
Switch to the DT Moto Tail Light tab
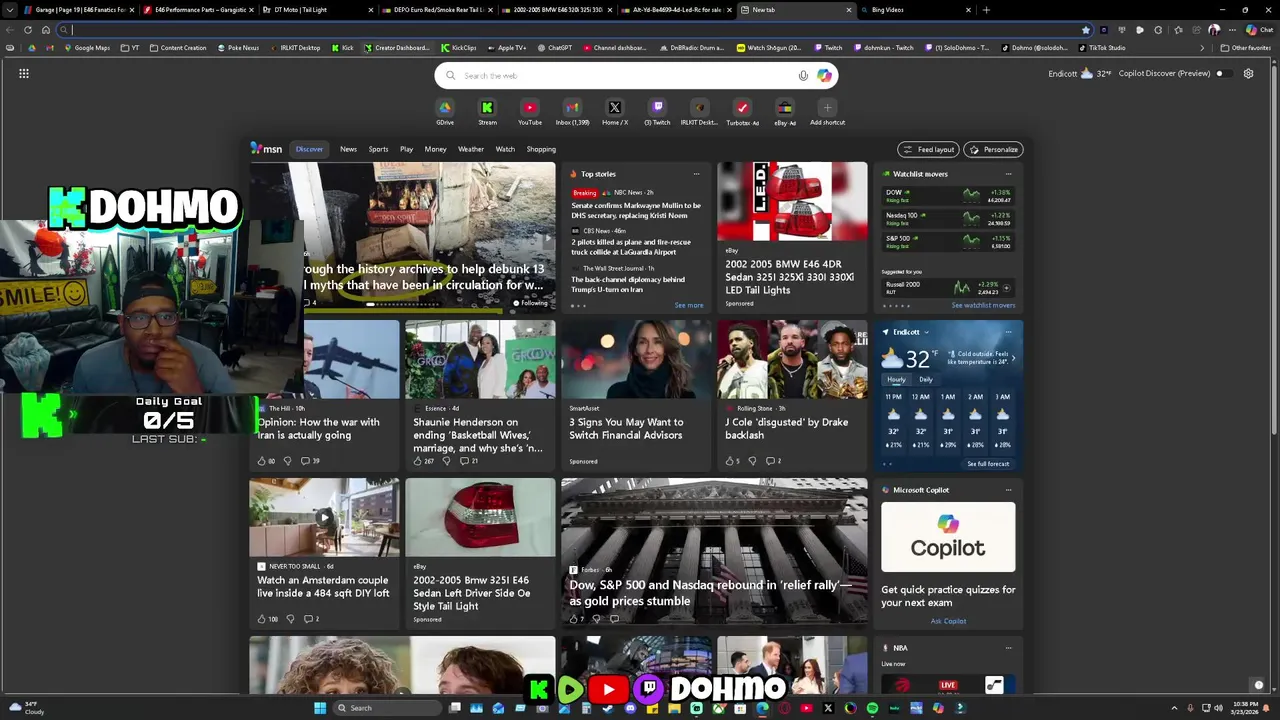(x=315, y=10)
